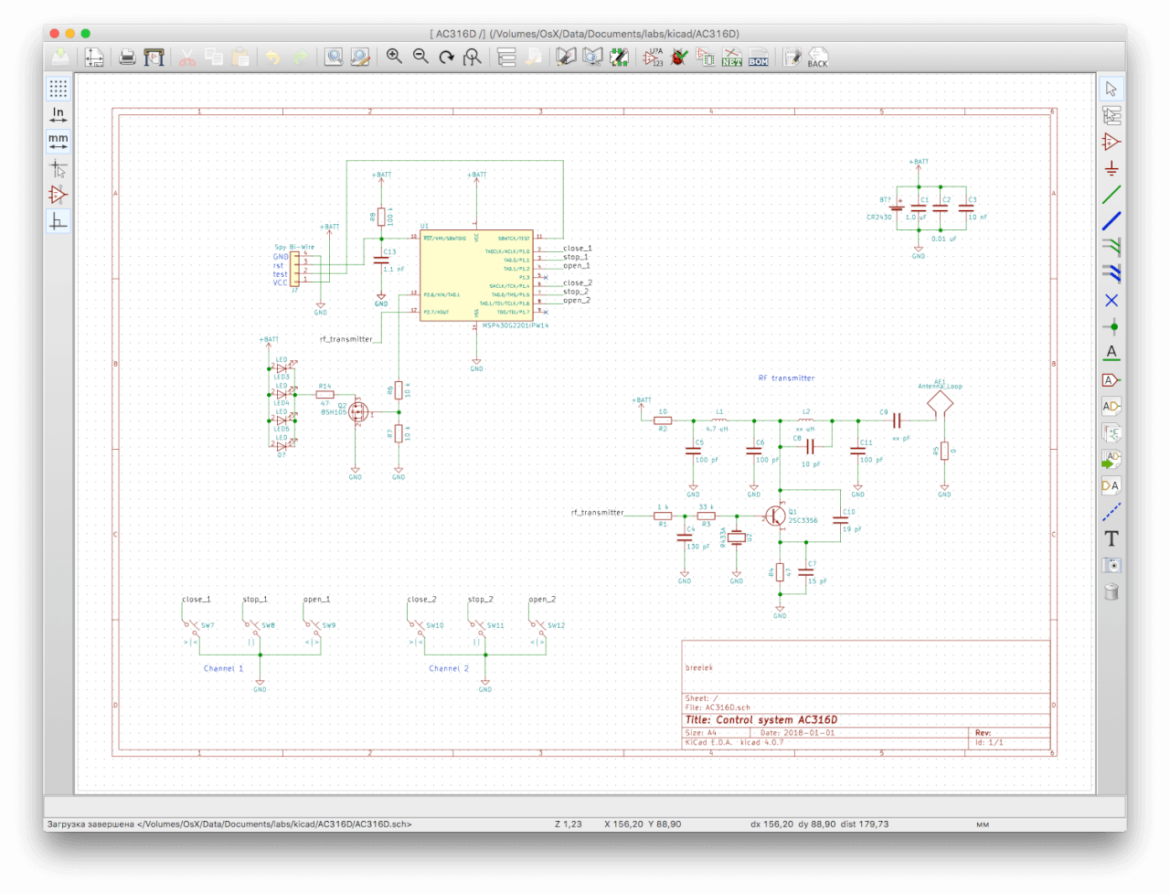Image resolution: width=1170 pixels, height=894 pixels.
Task: Select the Place hierarchical label tool
Action: click(1111, 406)
